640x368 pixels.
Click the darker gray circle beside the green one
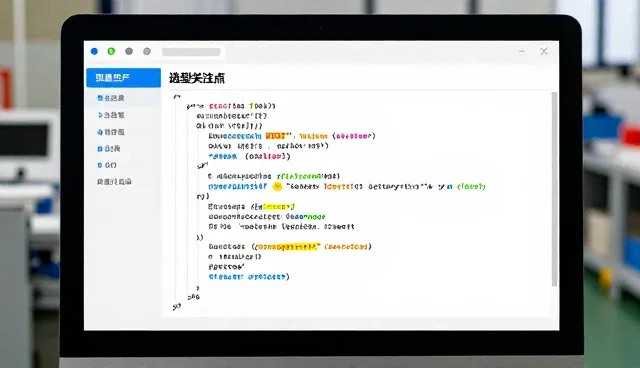click(x=129, y=51)
